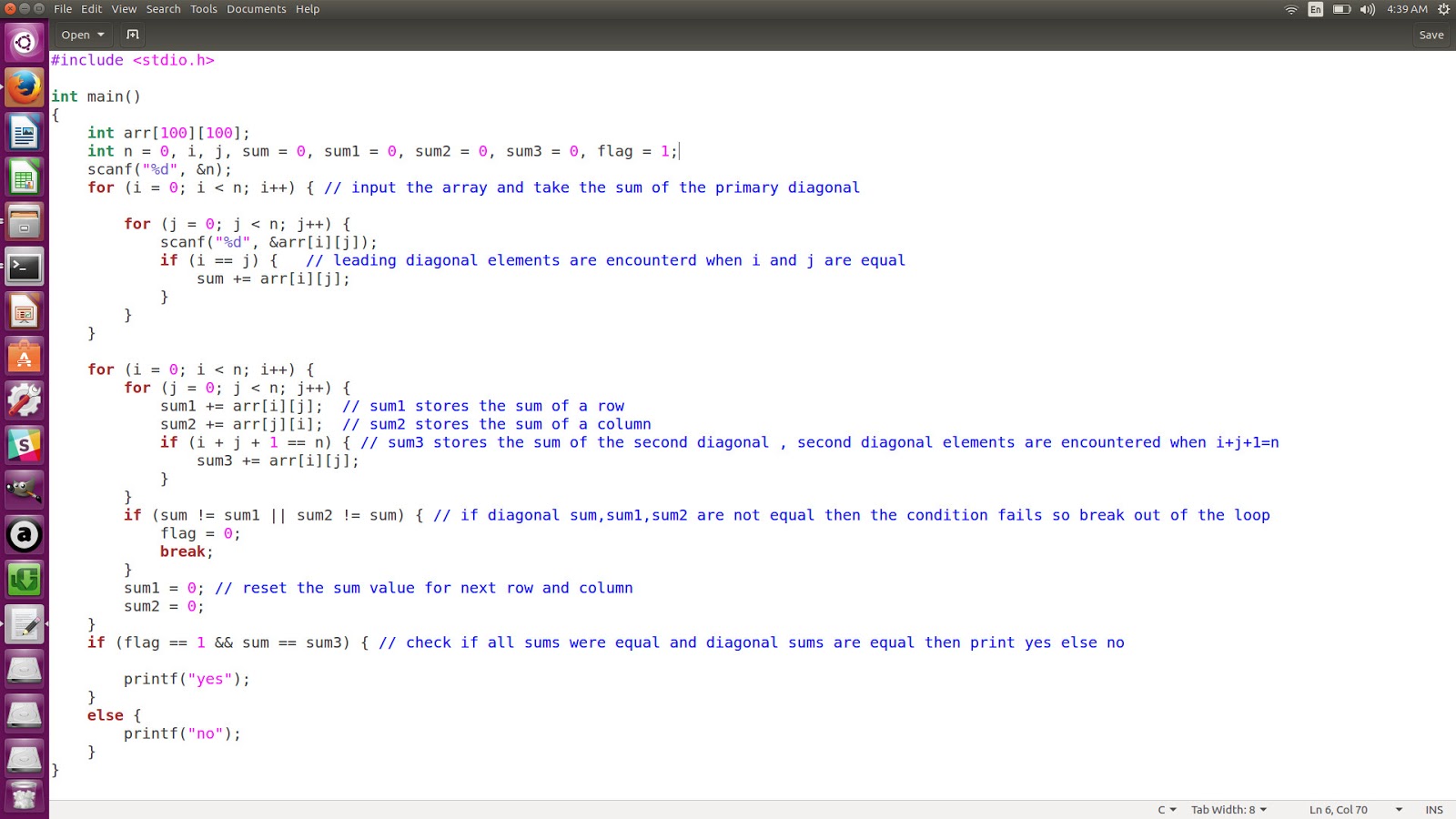The width and height of the screenshot is (1456, 819).
Task: Open the Wi-Fi network indicator
Action: [1290, 9]
